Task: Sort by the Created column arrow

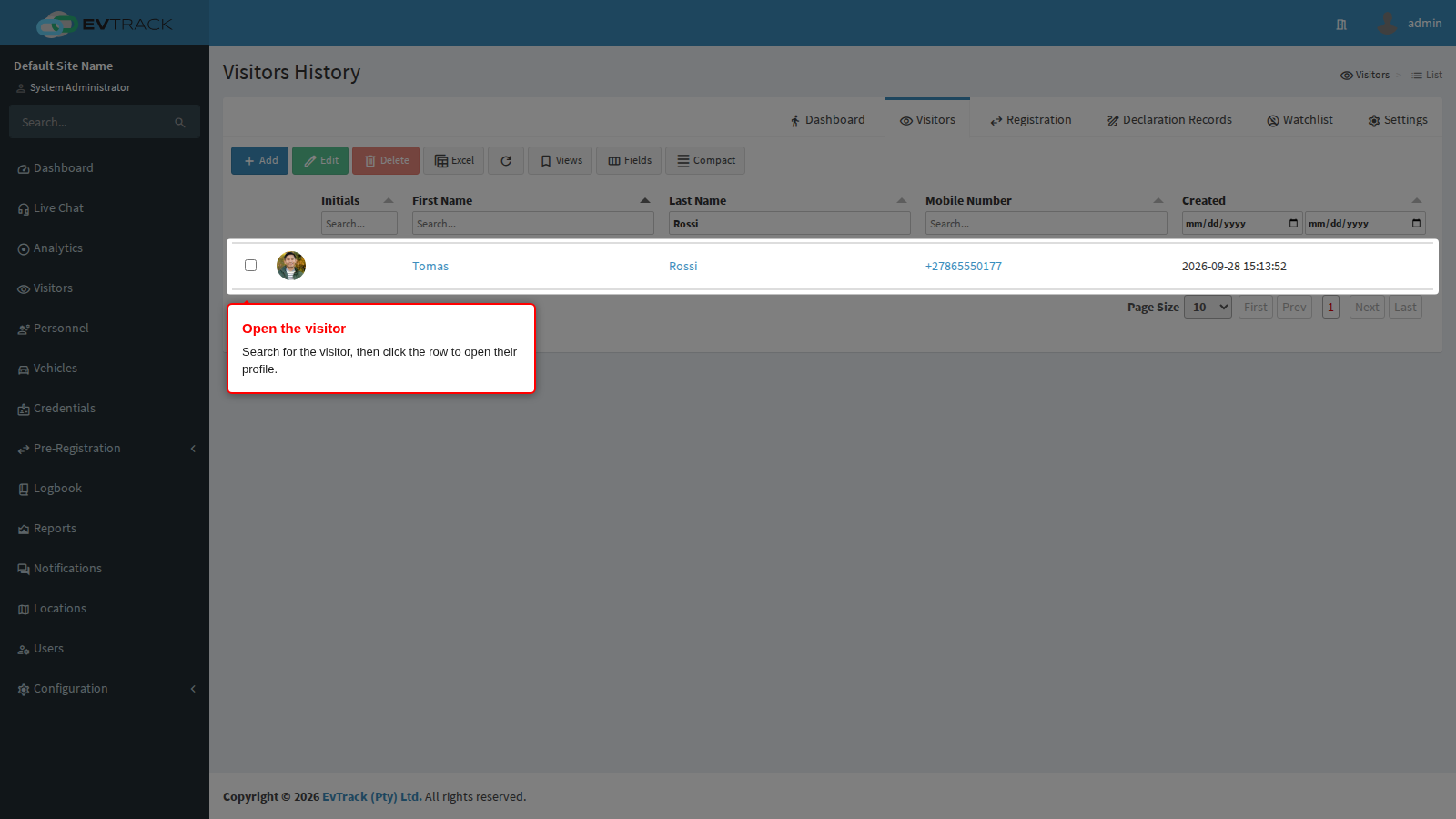Action: pyautogui.click(x=1417, y=200)
